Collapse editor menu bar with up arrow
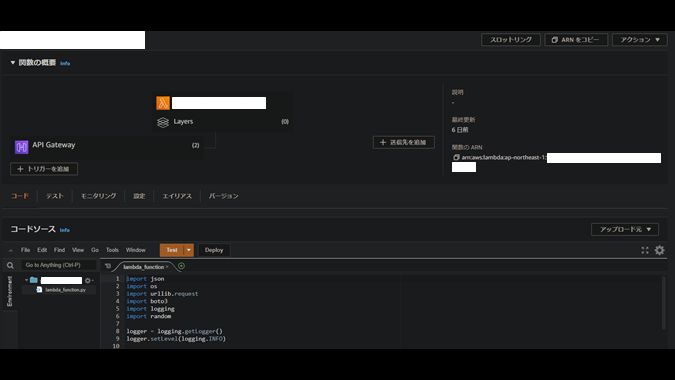The height and width of the screenshot is (380, 675). click(11, 250)
